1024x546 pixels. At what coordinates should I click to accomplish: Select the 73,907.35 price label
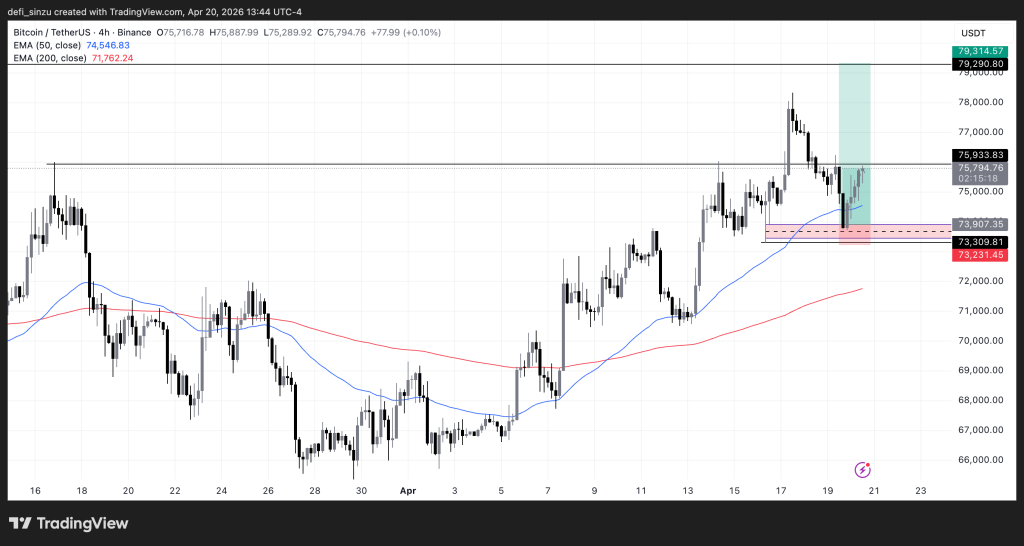(980, 225)
